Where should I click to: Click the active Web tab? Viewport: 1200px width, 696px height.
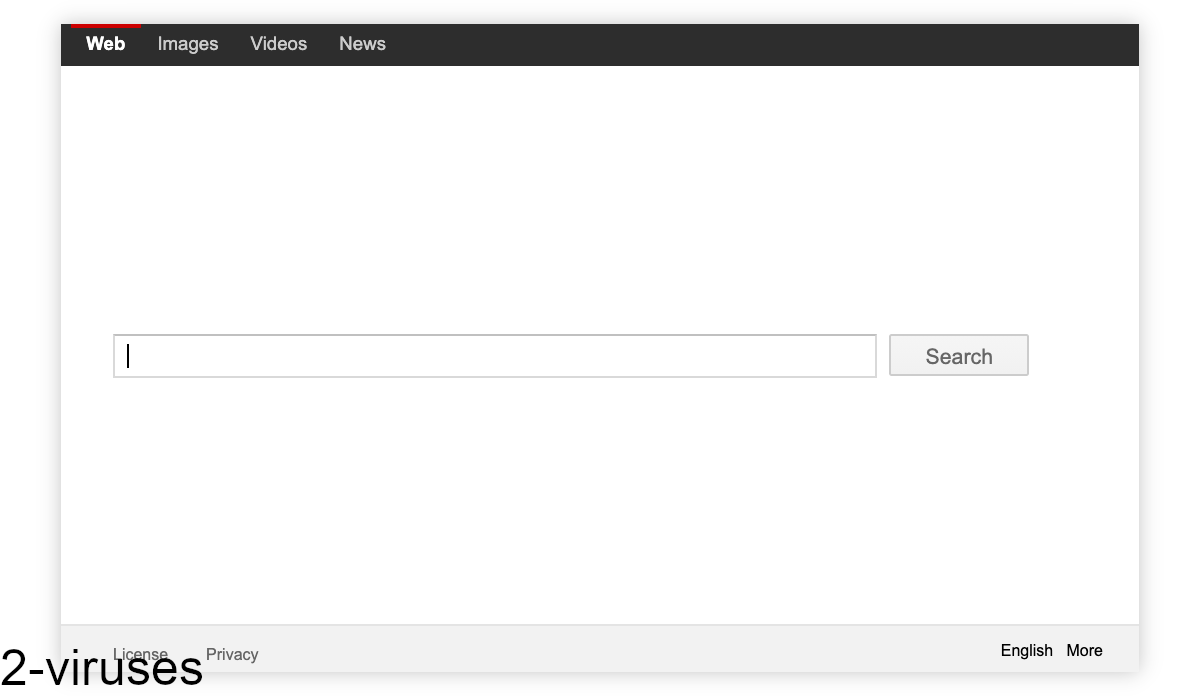point(106,43)
